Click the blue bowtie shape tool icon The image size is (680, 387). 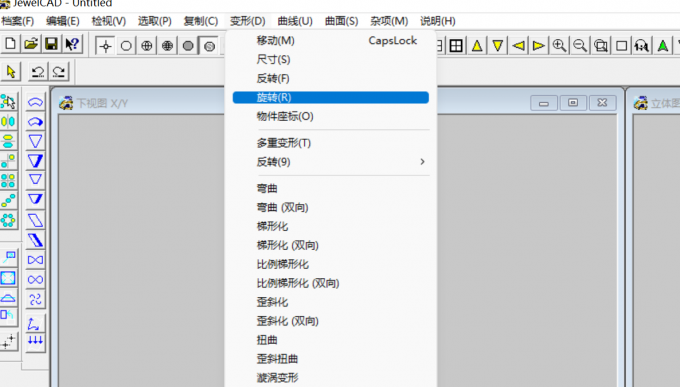(35, 260)
